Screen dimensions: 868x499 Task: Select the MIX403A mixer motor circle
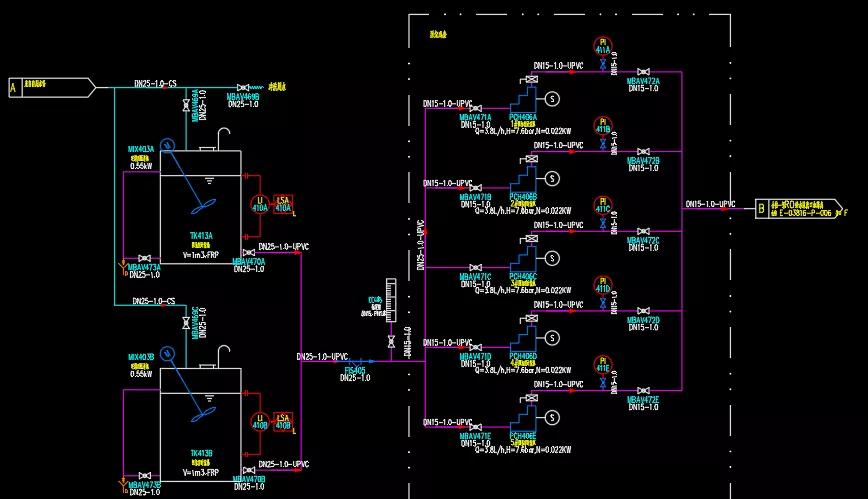(x=167, y=146)
